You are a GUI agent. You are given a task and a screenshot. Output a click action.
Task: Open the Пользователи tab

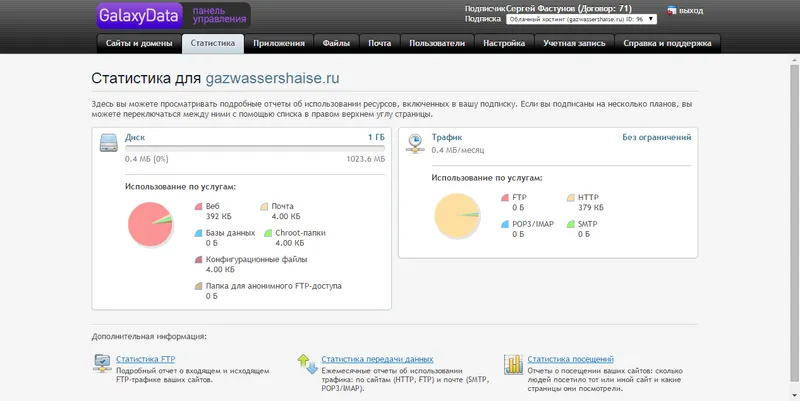tap(437, 43)
